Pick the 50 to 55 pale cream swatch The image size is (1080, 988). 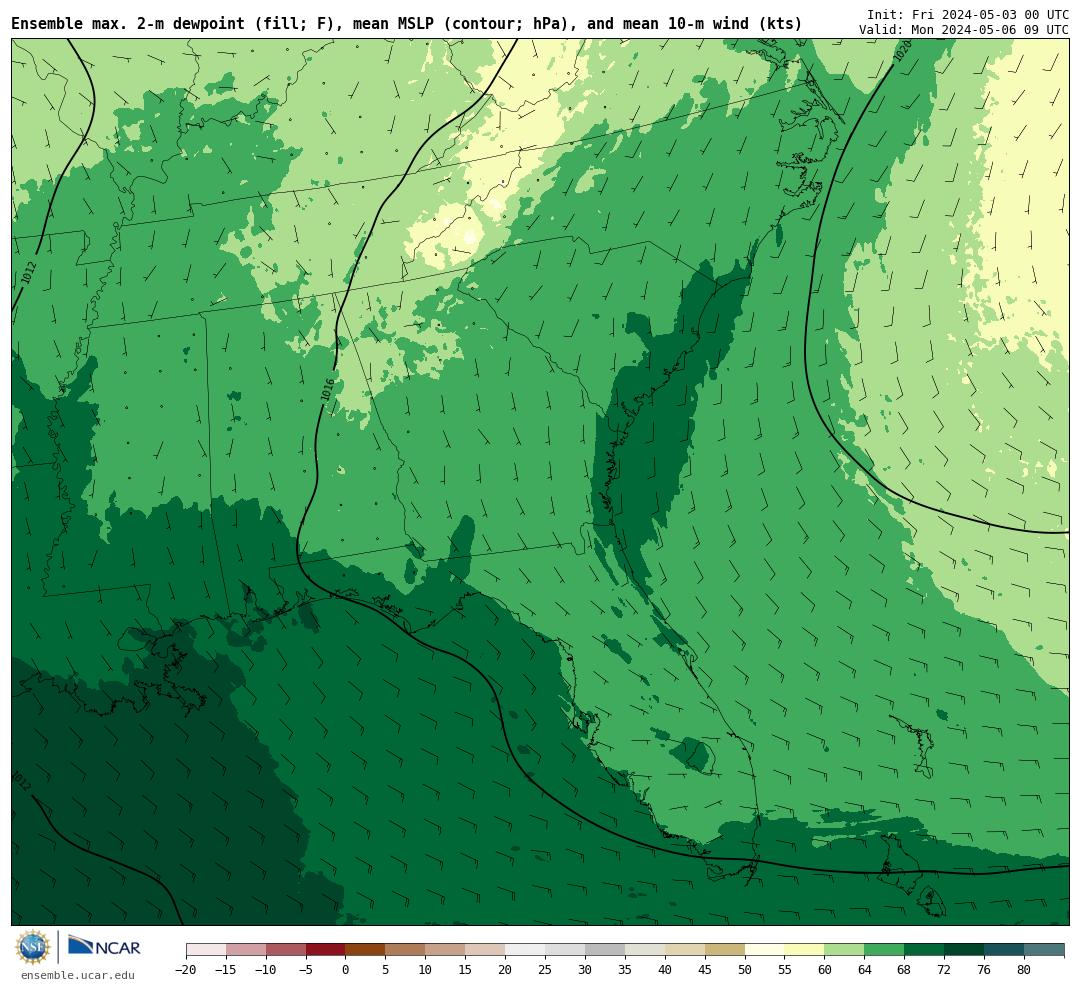[x=765, y=950]
